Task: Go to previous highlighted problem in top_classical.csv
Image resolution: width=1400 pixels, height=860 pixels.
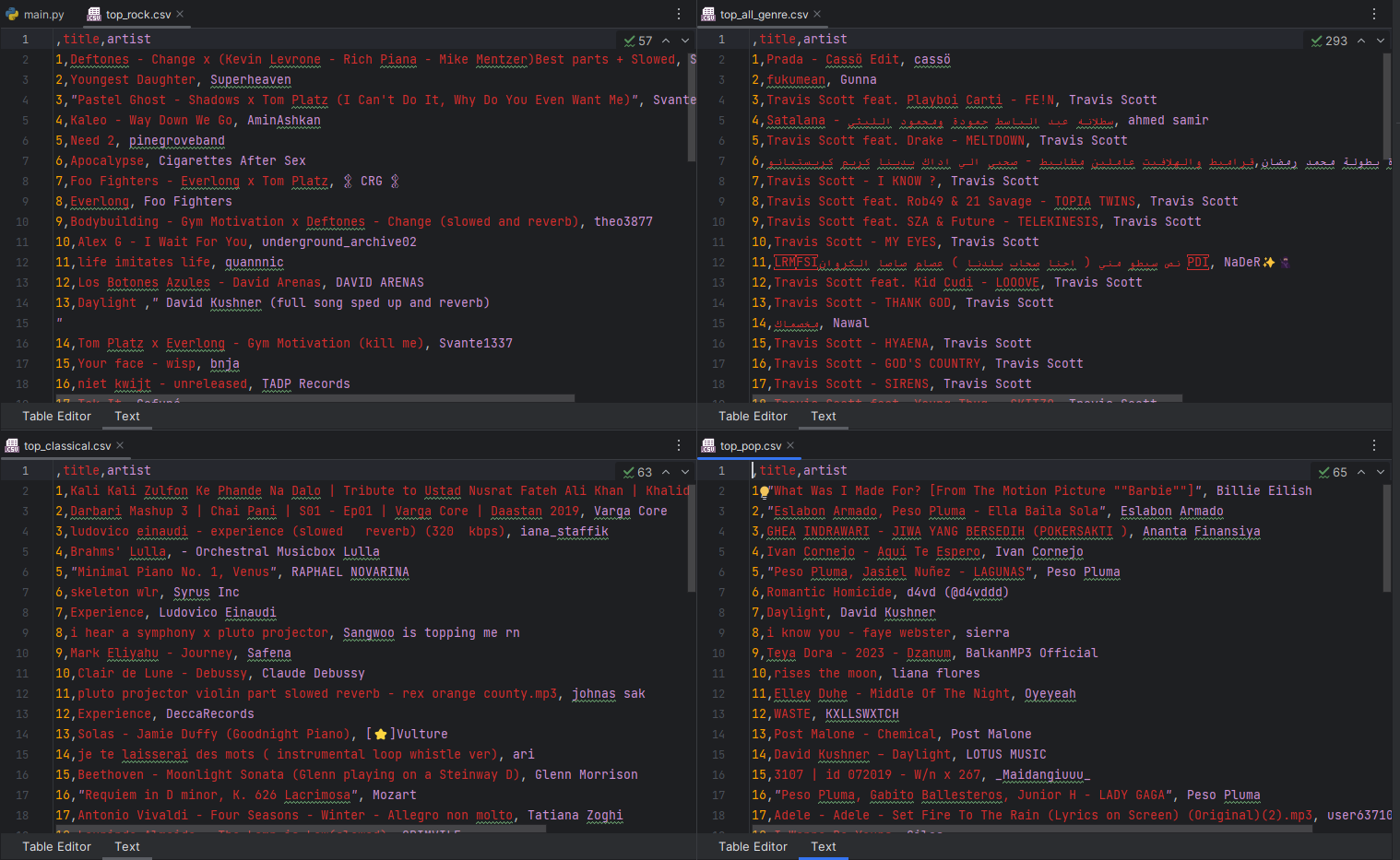Action: pos(666,472)
